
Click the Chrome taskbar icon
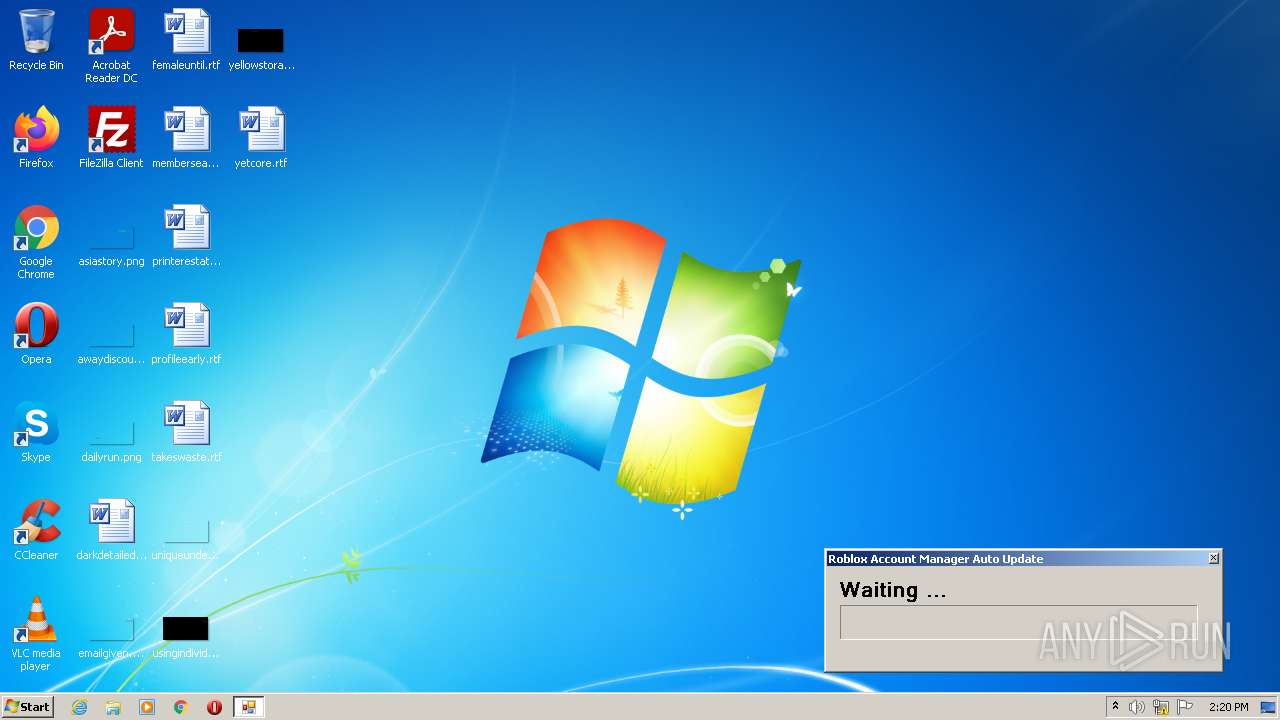(x=181, y=707)
